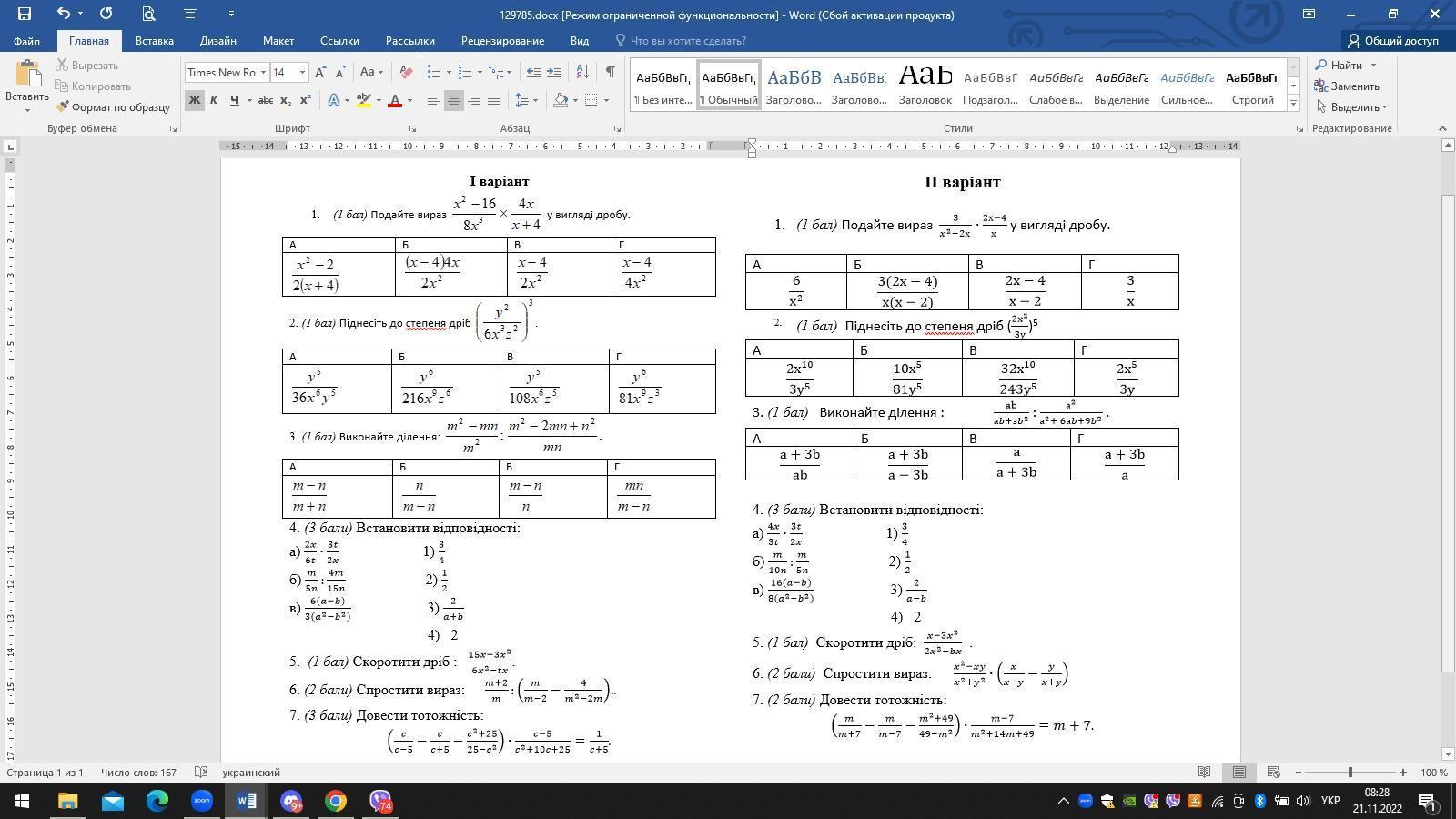This screenshot has width=1456, height=819.
Task: Open Google Chrome from the taskbar
Action: coord(336,801)
